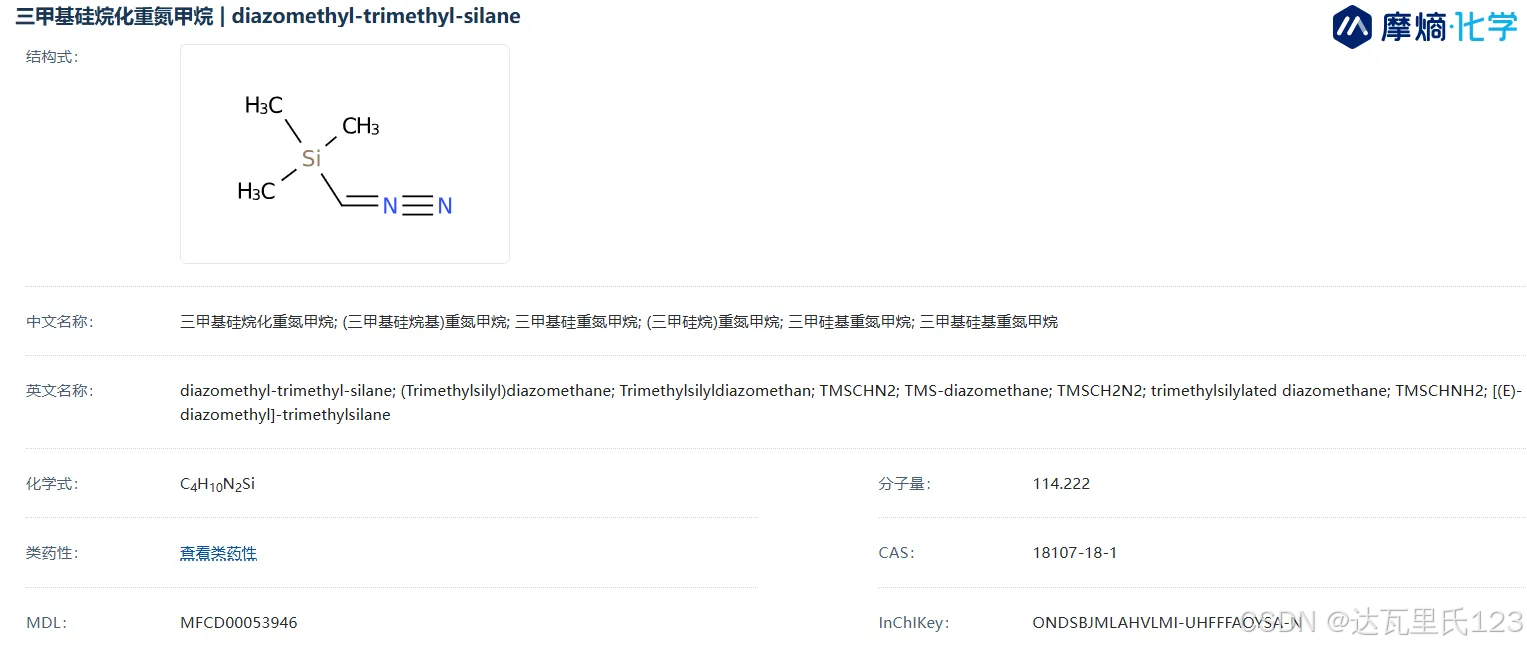Click the 中文名称 label
Image resolution: width=1527 pixels, height=648 pixels.
tap(59, 322)
